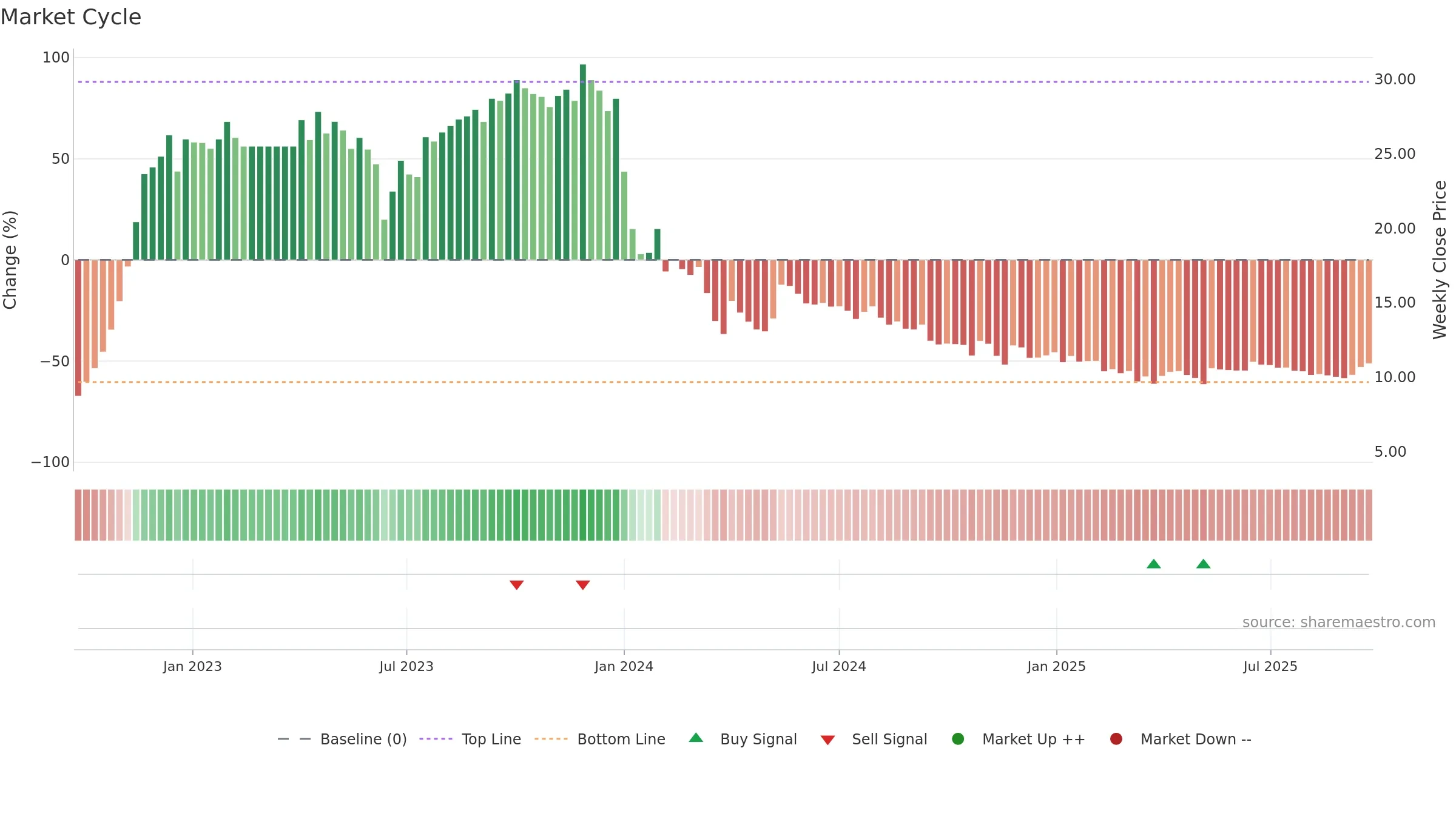1456x819 pixels.
Task: Toggle the Market Down -- legend entry
Action: click(x=1181, y=739)
